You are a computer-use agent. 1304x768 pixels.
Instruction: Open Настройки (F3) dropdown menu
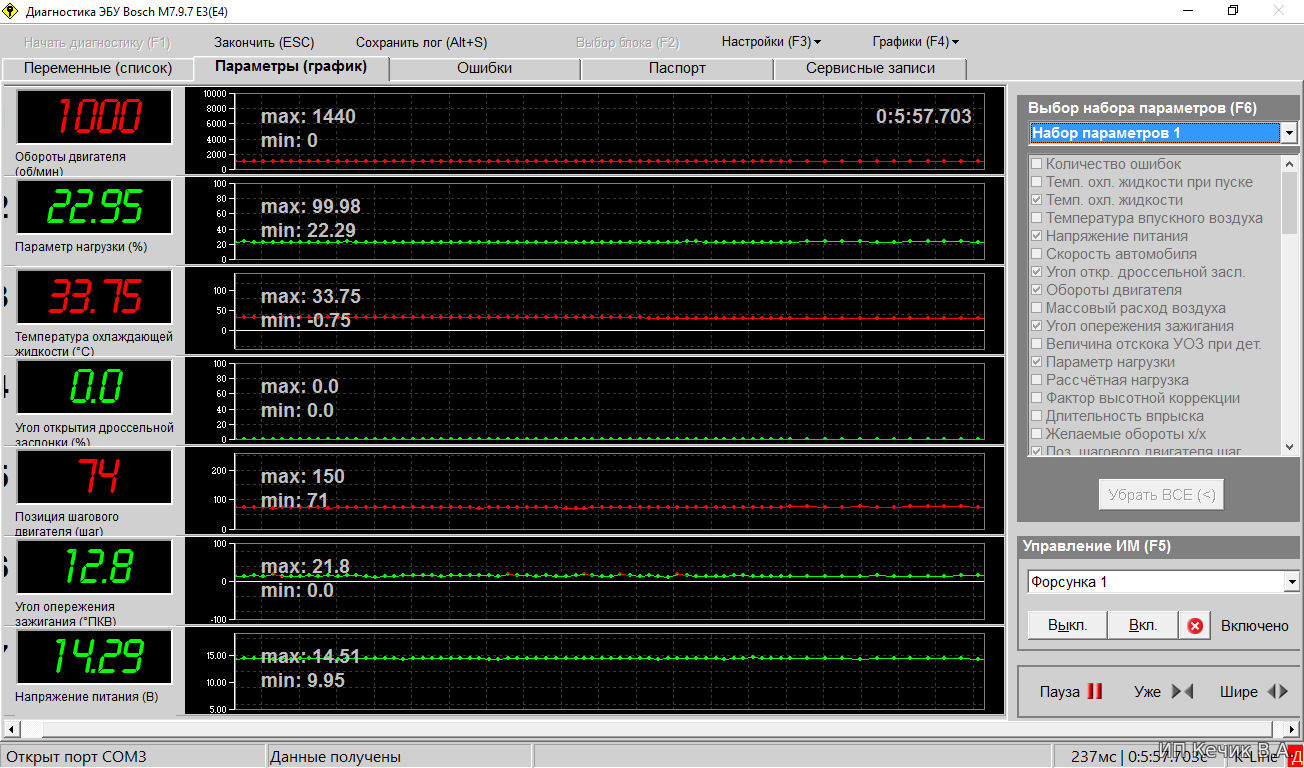pyautogui.click(x=771, y=42)
